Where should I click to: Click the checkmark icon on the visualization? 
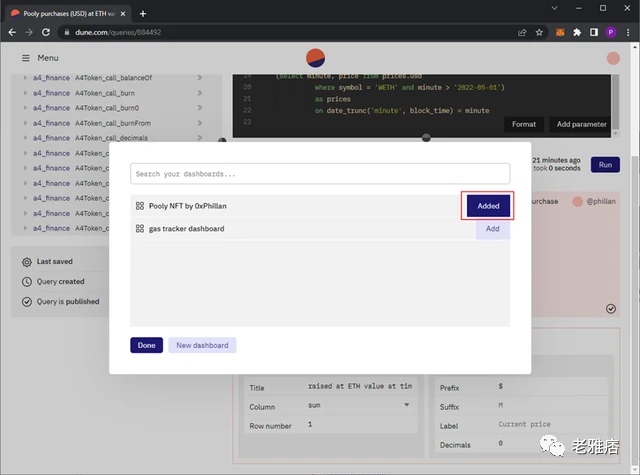point(611,309)
